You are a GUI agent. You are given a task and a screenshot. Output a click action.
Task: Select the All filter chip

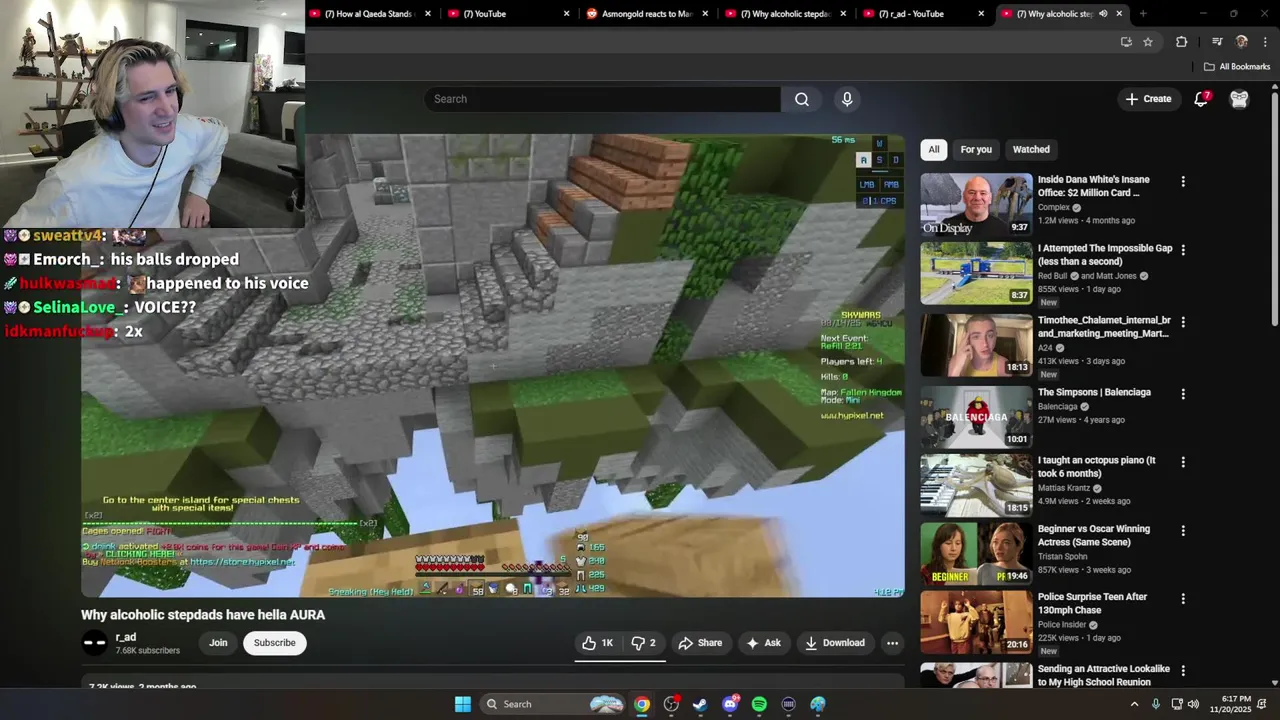934,150
